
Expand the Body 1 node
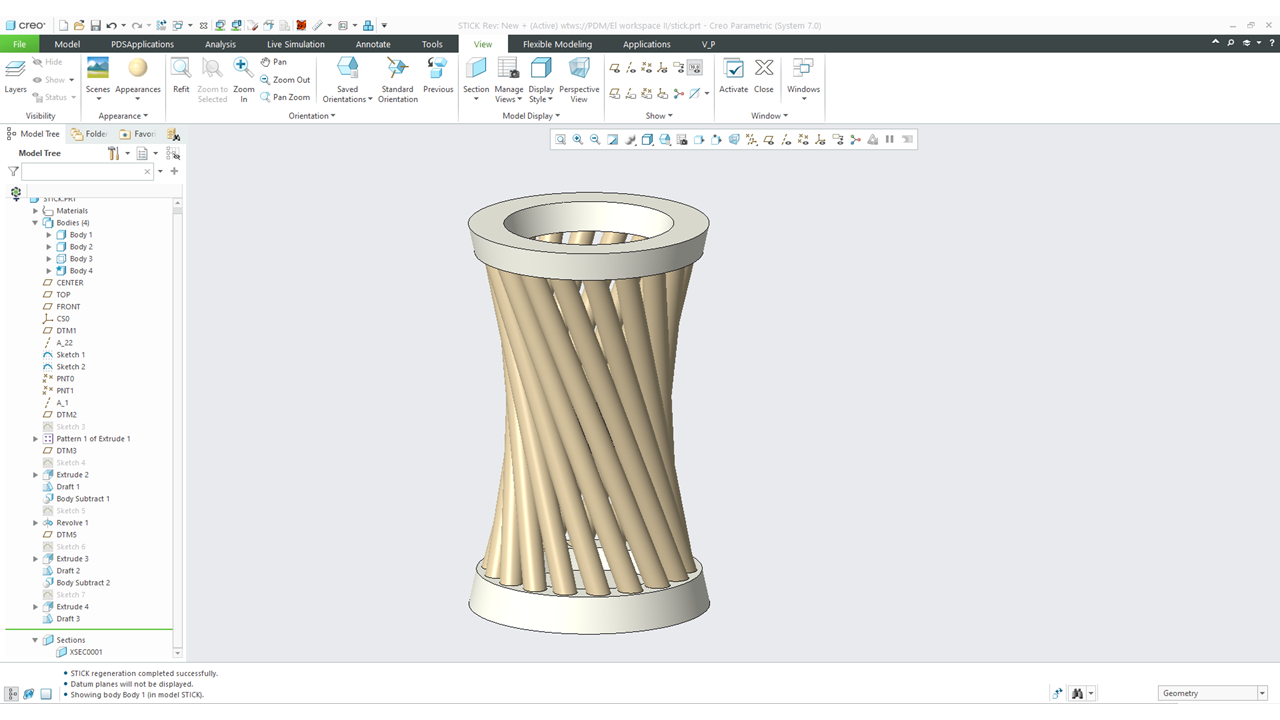coord(49,235)
